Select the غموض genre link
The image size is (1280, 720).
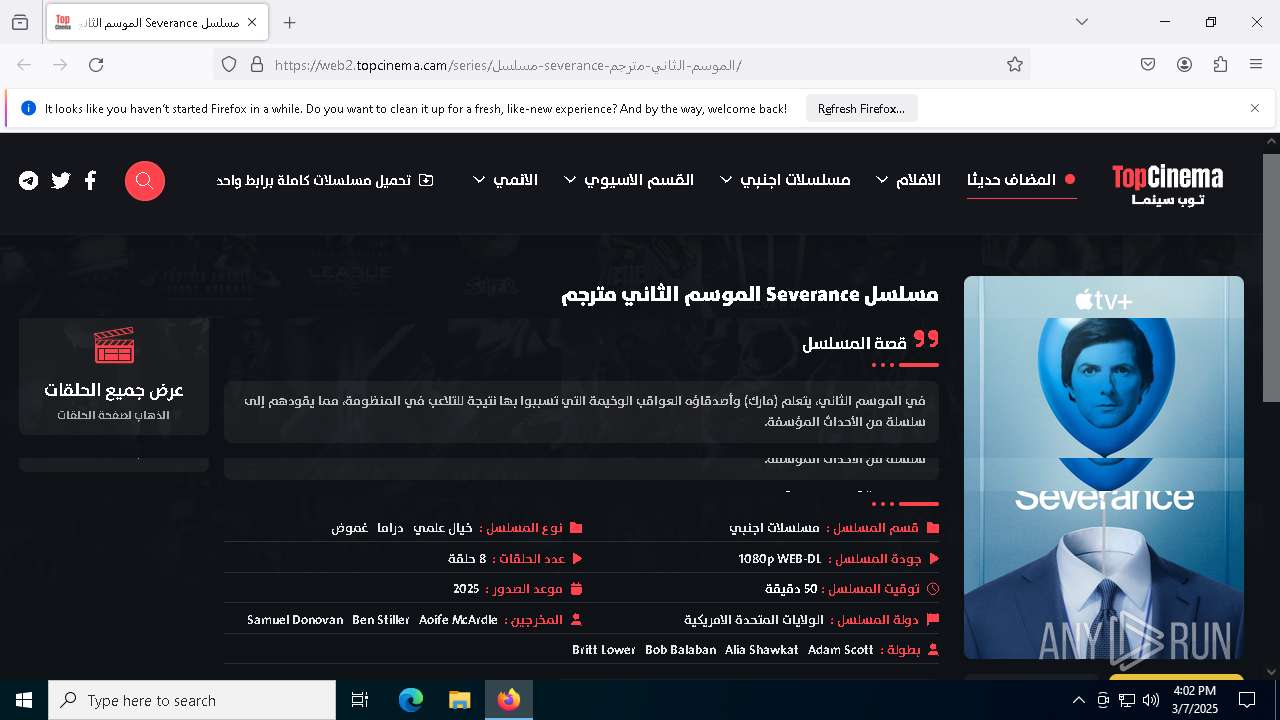349,528
